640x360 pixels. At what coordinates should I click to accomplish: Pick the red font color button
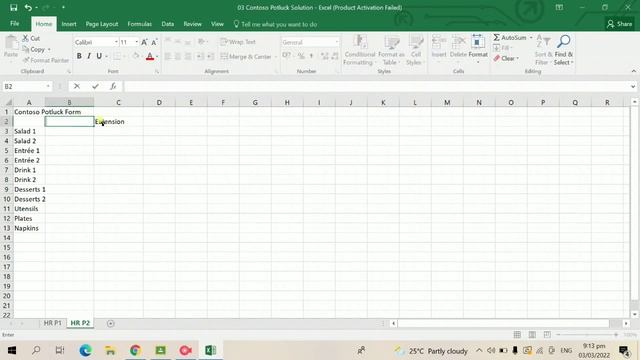click(150, 56)
